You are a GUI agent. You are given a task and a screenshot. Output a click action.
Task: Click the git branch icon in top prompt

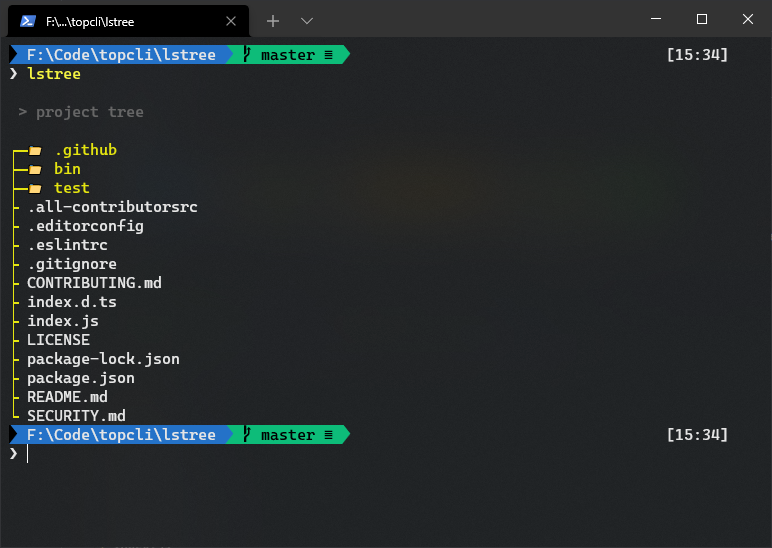[247, 54]
